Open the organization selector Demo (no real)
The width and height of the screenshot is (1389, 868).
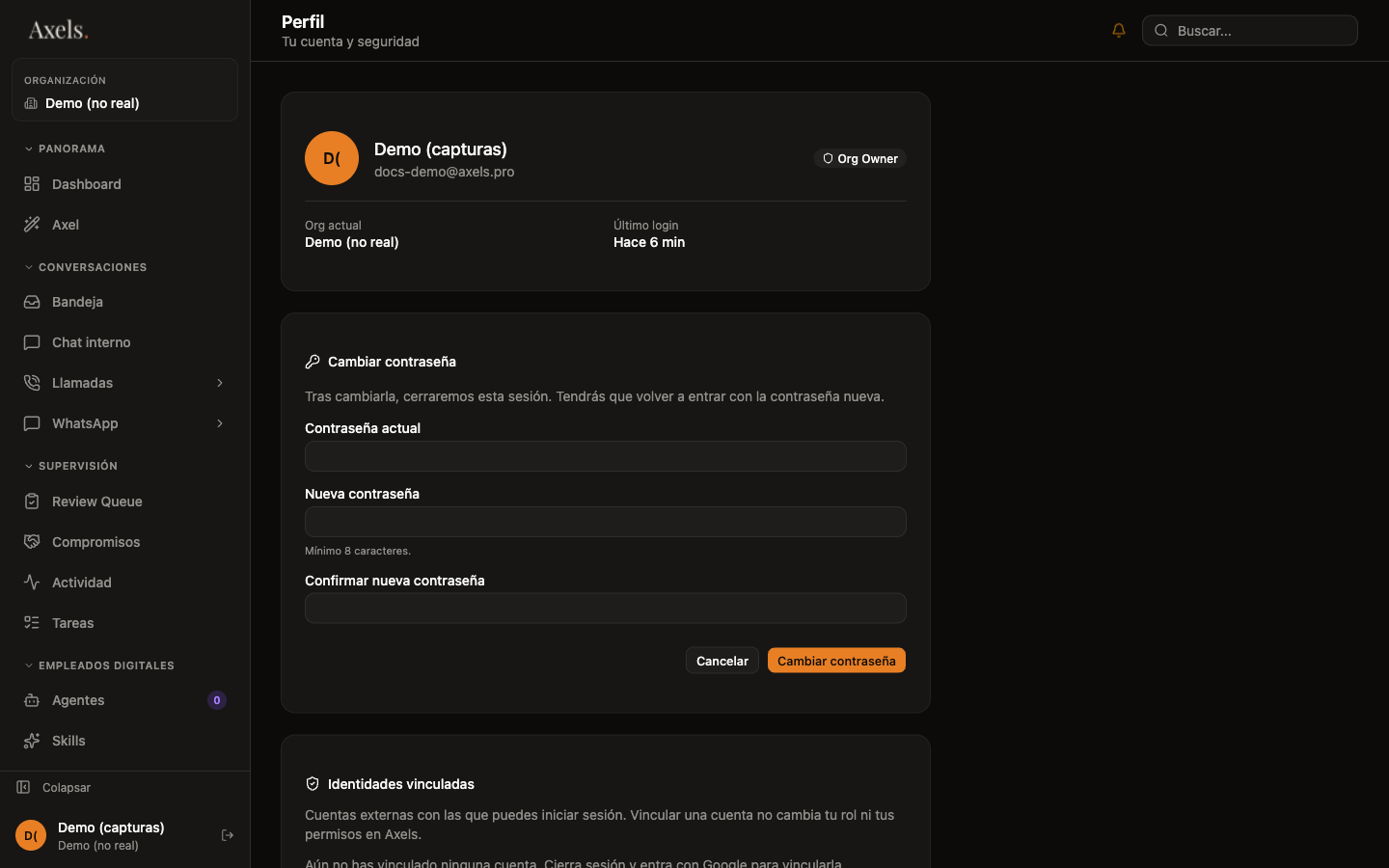[x=124, y=90]
